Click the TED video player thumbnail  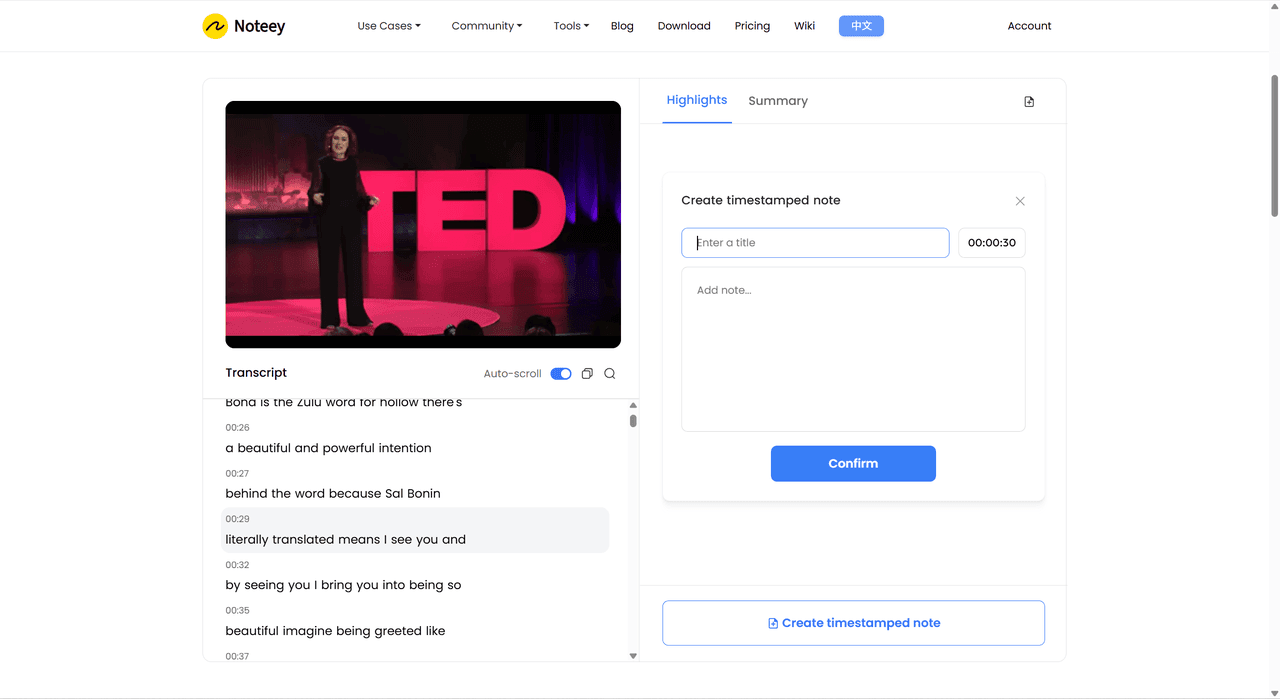pyautogui.click(x=423, y=225)
